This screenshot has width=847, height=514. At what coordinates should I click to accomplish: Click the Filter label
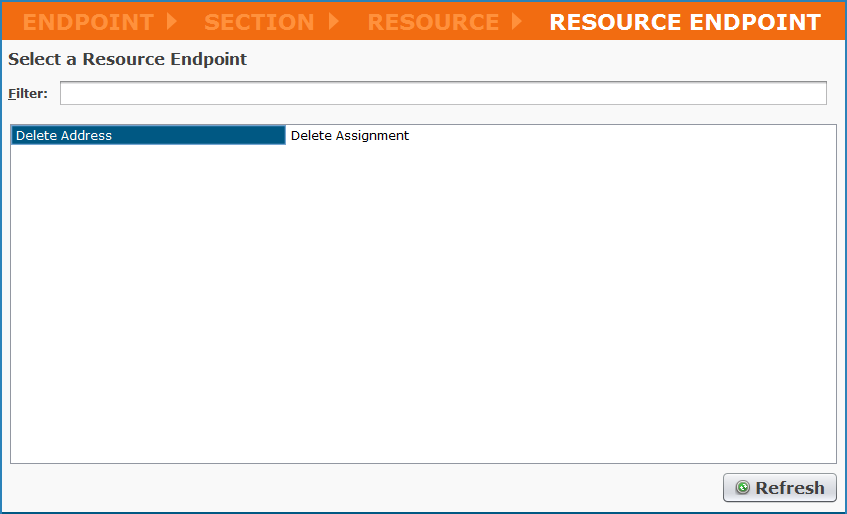point(28,93)
